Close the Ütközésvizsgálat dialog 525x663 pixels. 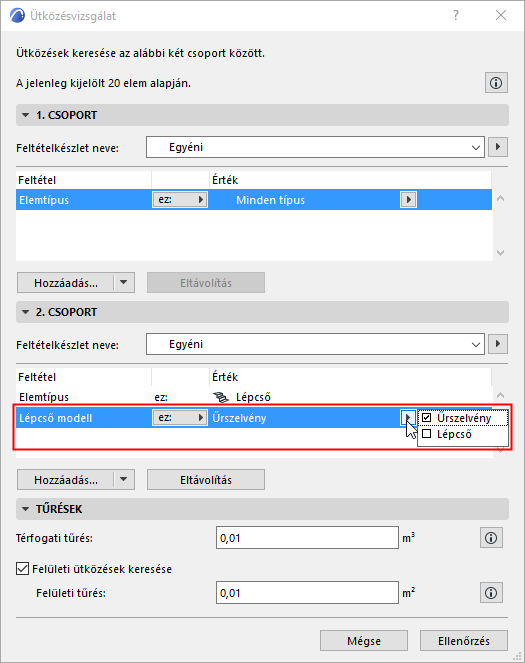tap(501, 15)
